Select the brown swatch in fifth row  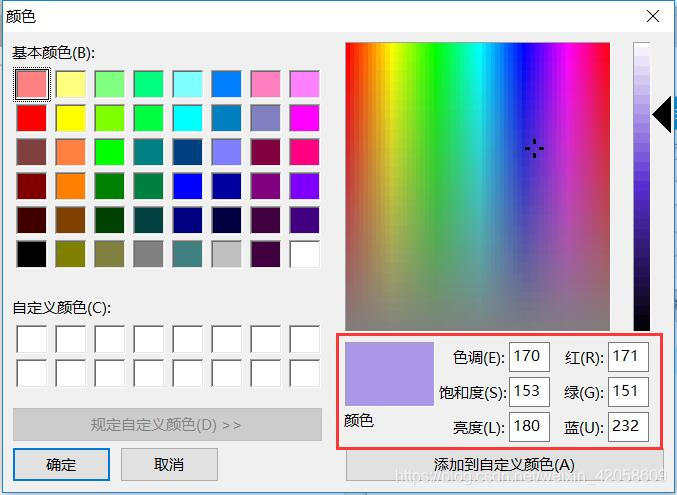[x=71, y=220]
